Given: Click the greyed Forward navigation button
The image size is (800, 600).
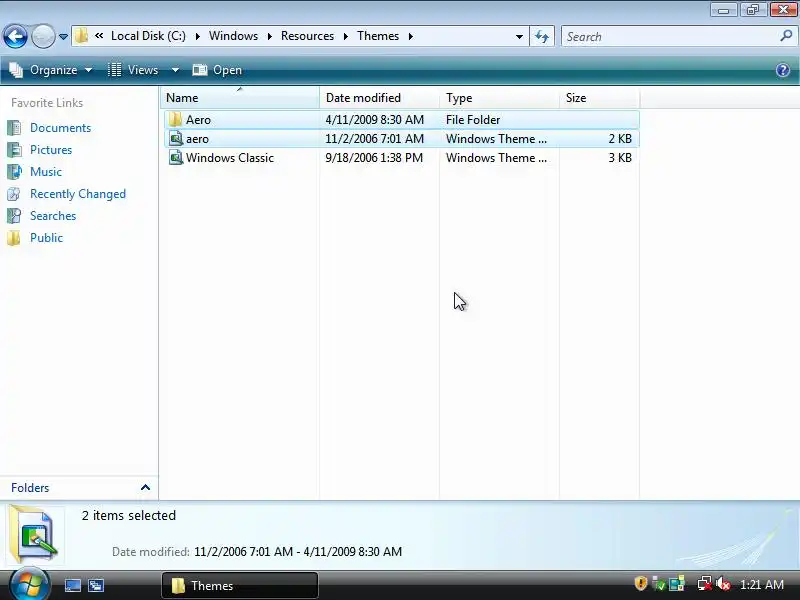Looking at the screenshot, I should pos(43,36).
